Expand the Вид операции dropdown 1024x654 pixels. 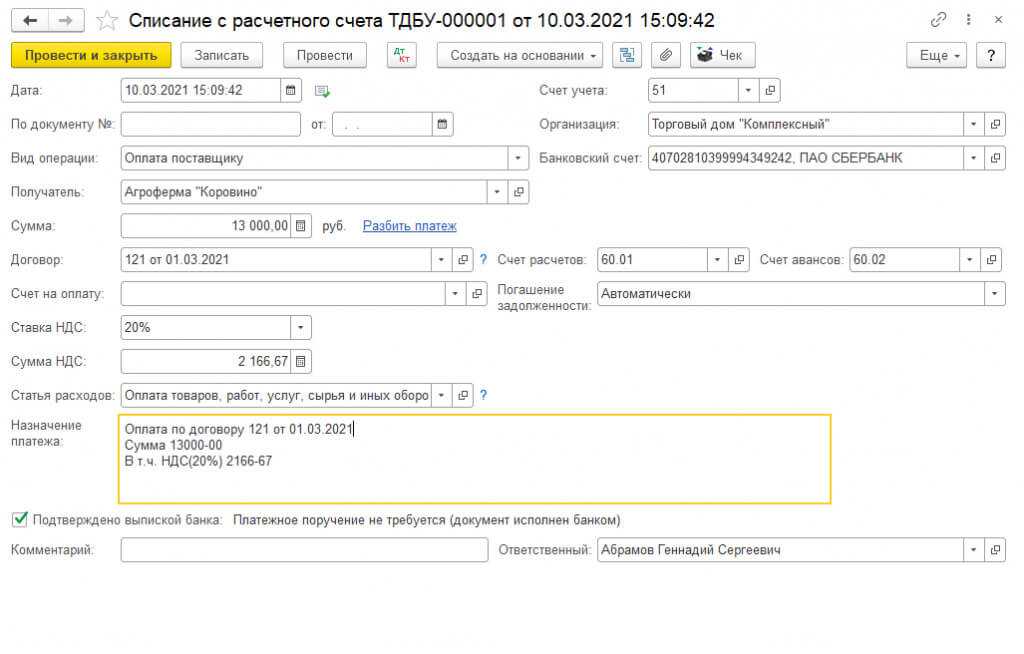518,158
